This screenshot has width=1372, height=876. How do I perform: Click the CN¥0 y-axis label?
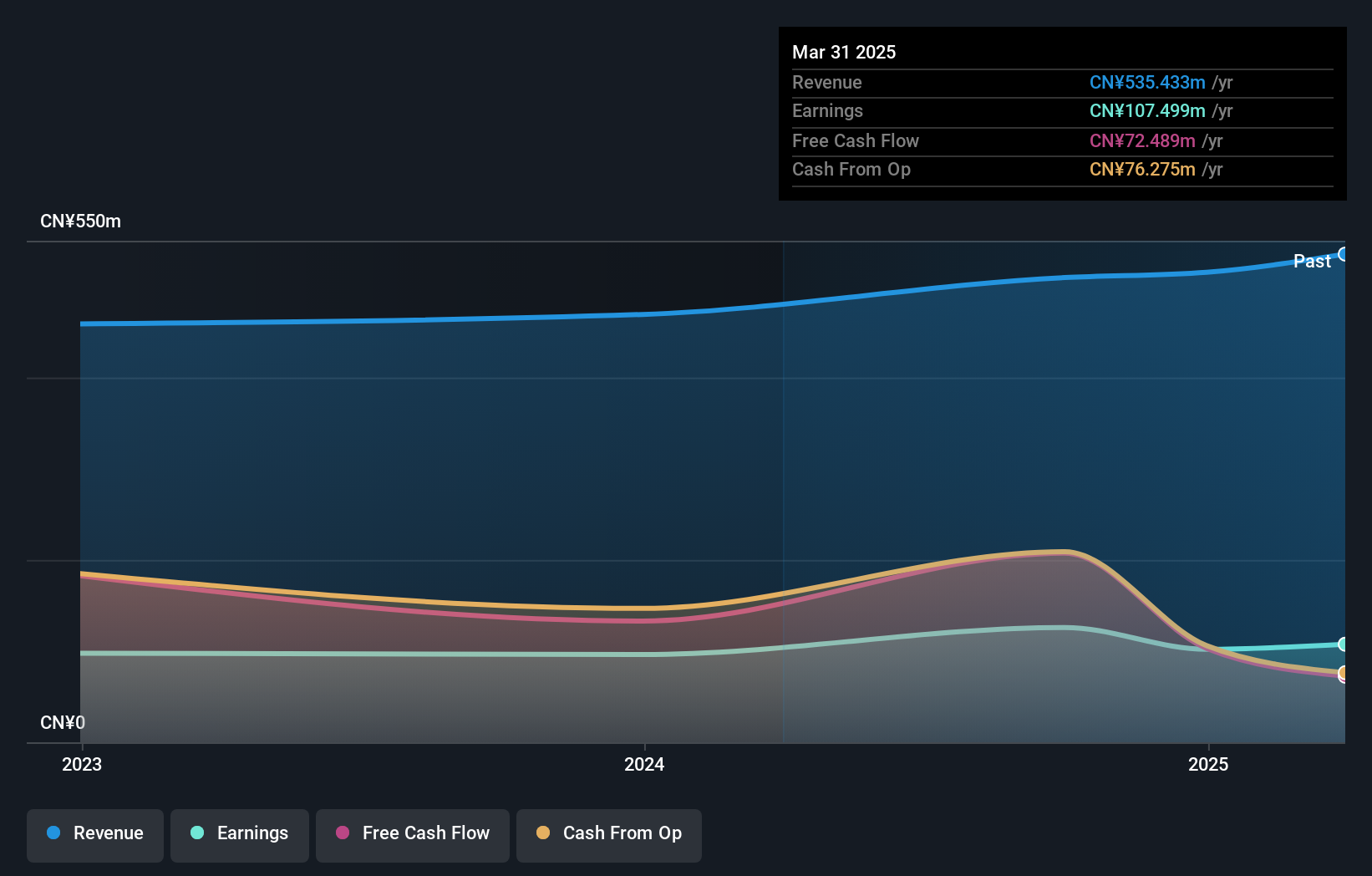[63, 722]
